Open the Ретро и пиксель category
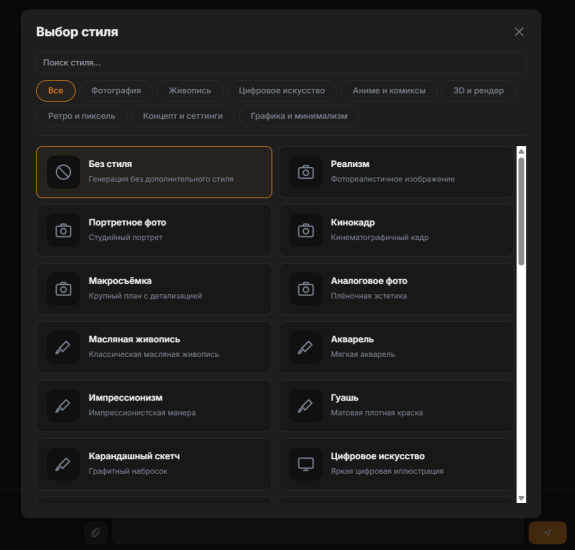 (x=82, y=116)
